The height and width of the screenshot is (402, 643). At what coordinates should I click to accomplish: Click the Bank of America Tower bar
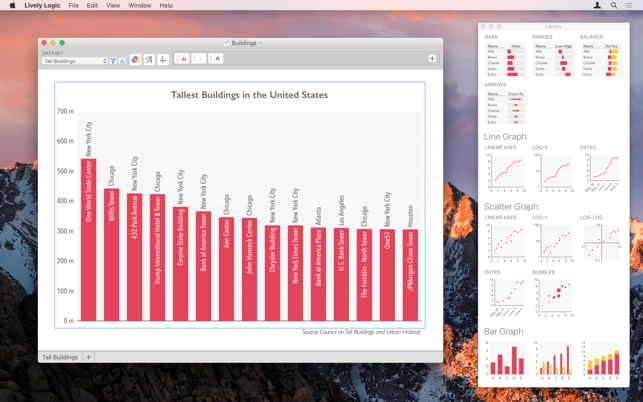click(203, 266)
